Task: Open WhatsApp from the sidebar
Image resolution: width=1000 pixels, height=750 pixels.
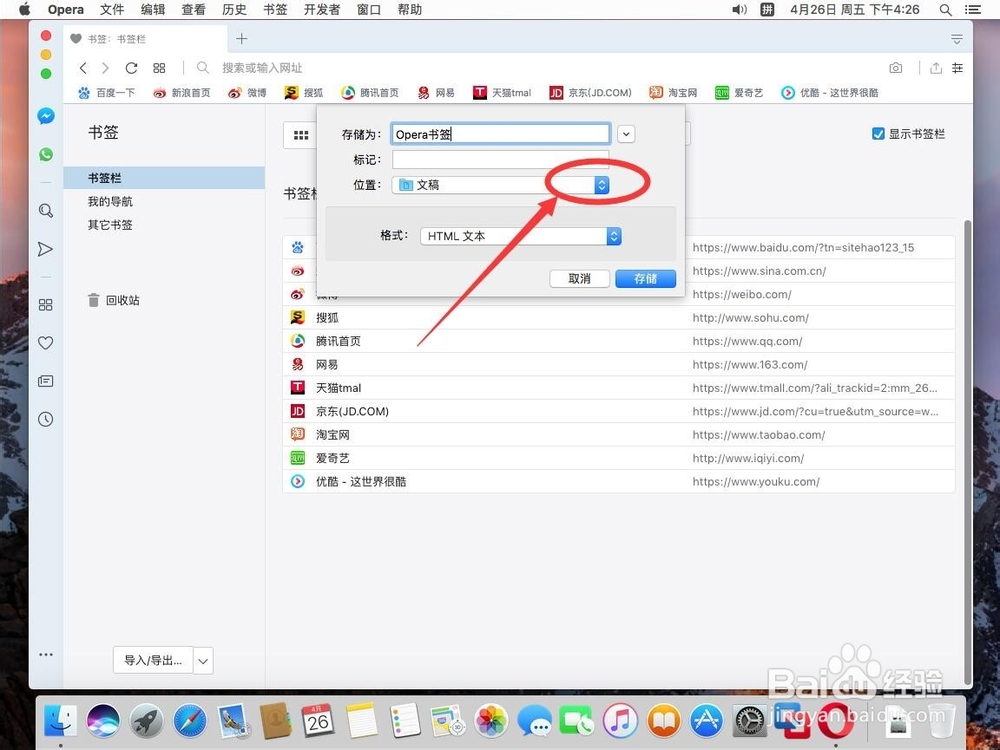Action: (46, 155)
